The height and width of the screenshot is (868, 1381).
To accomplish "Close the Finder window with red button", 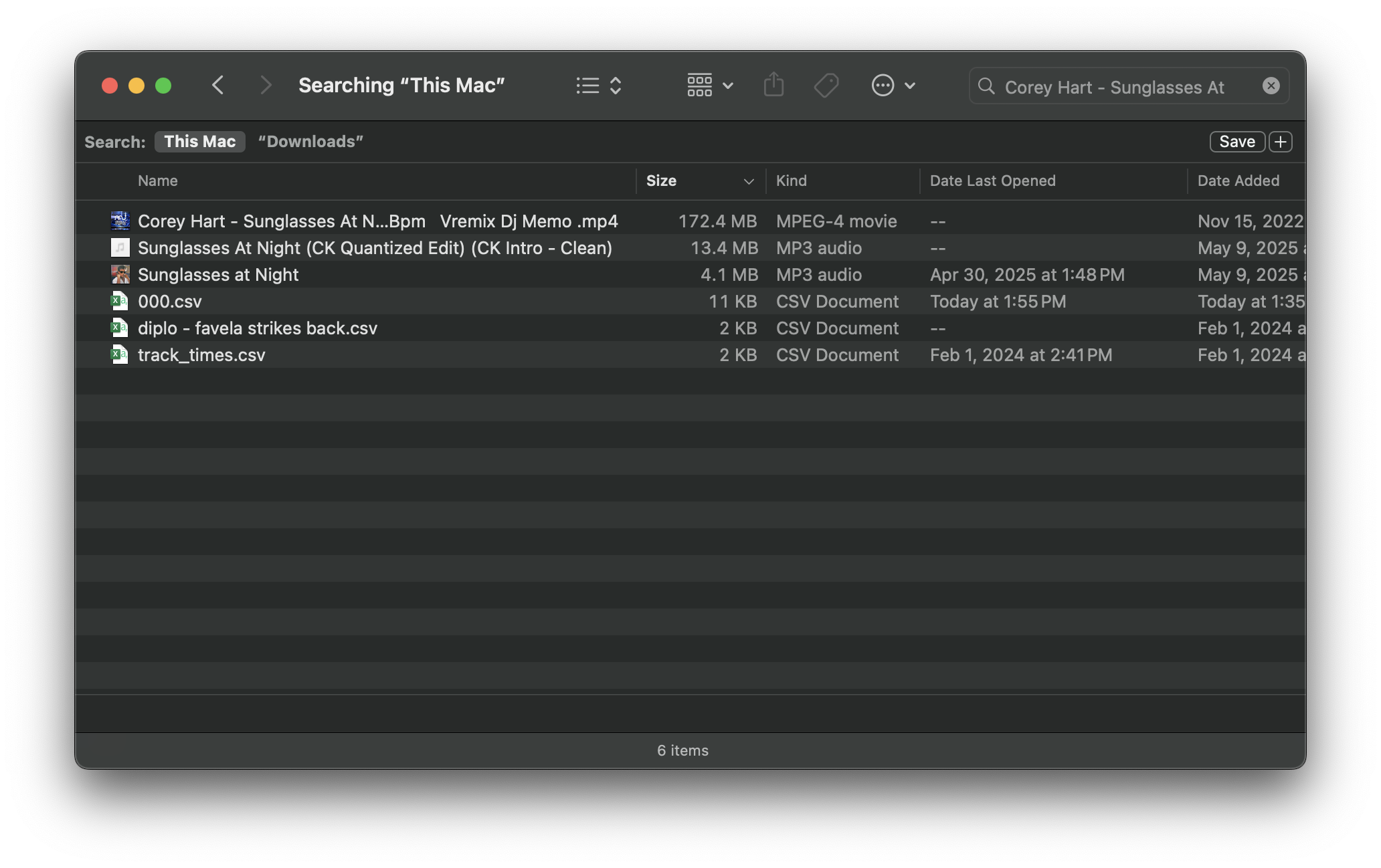I will (110, 86).
